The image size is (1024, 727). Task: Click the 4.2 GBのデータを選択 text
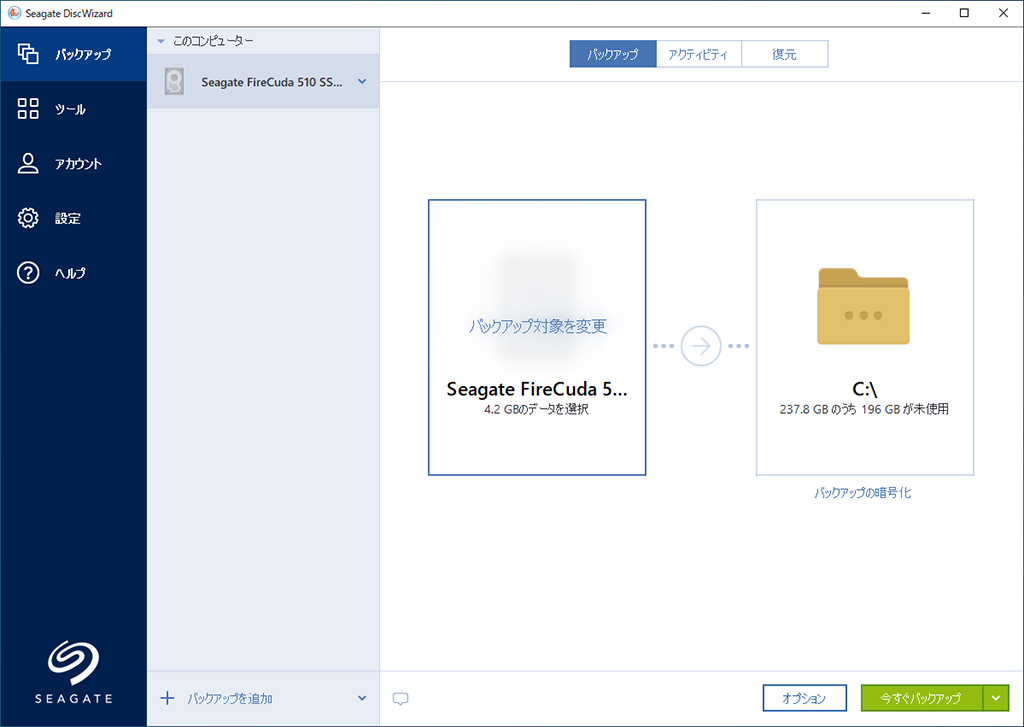537,410
